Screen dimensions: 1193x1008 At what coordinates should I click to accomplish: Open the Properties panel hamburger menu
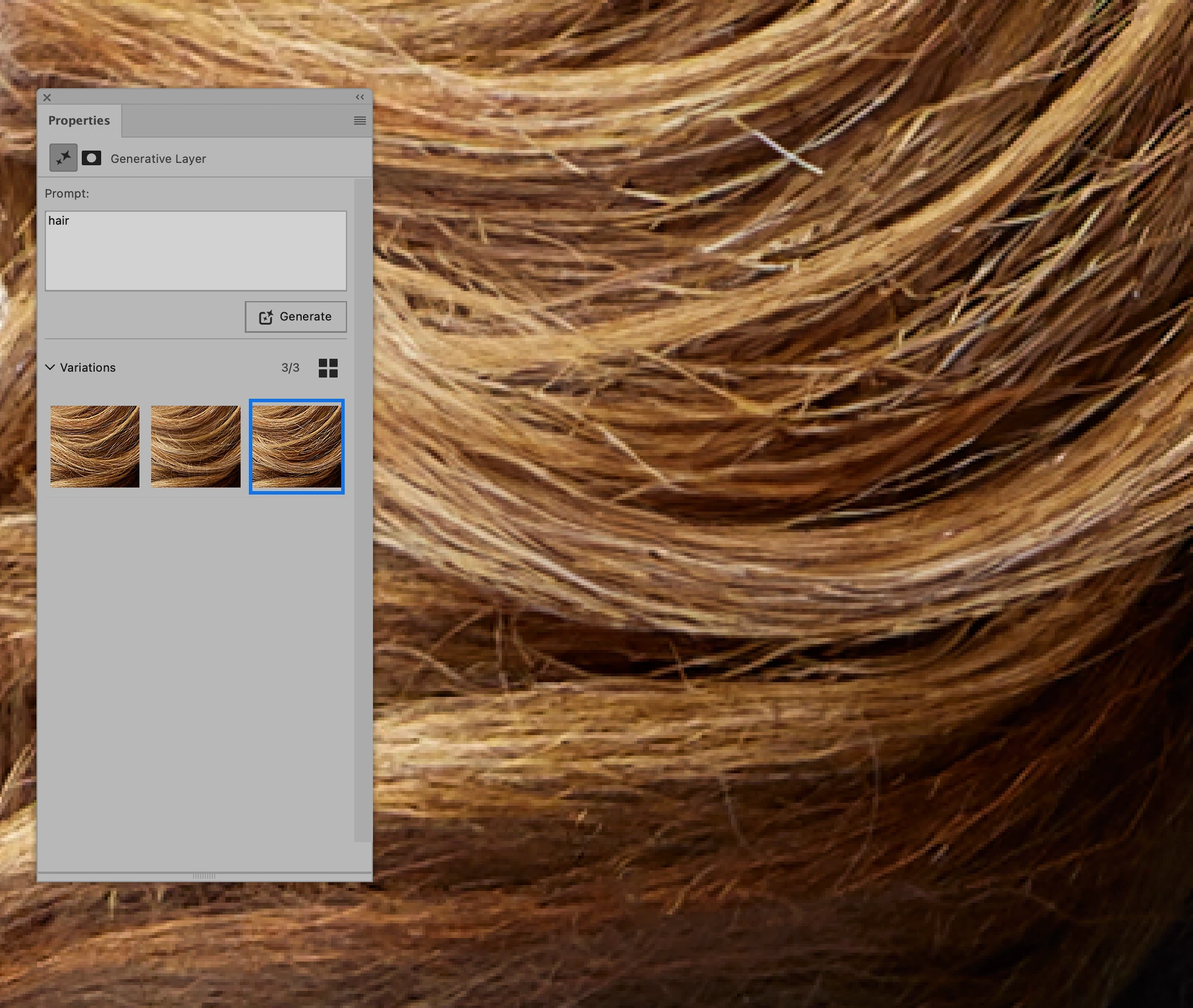(359, 121)
